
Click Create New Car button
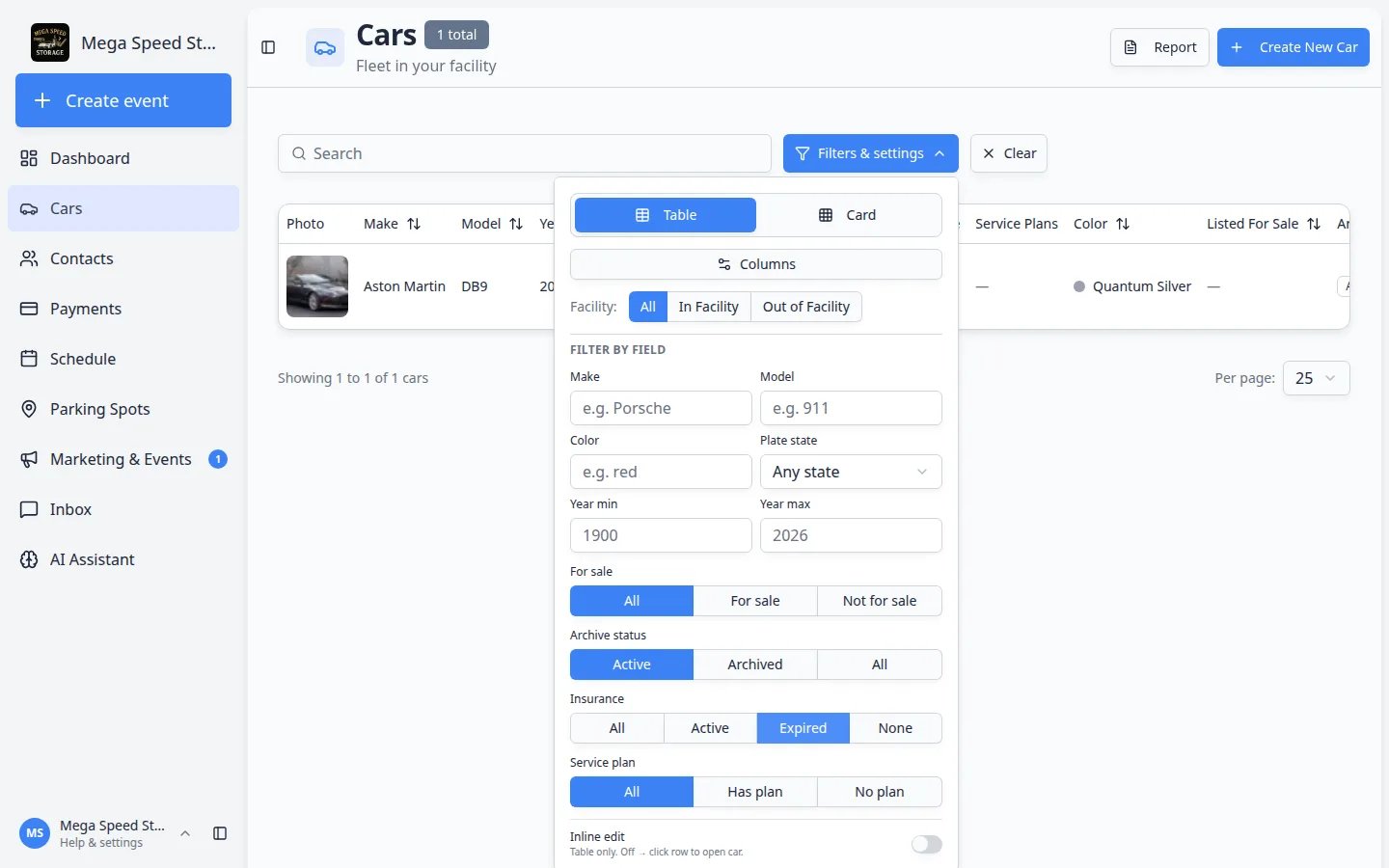[1294, 47]
